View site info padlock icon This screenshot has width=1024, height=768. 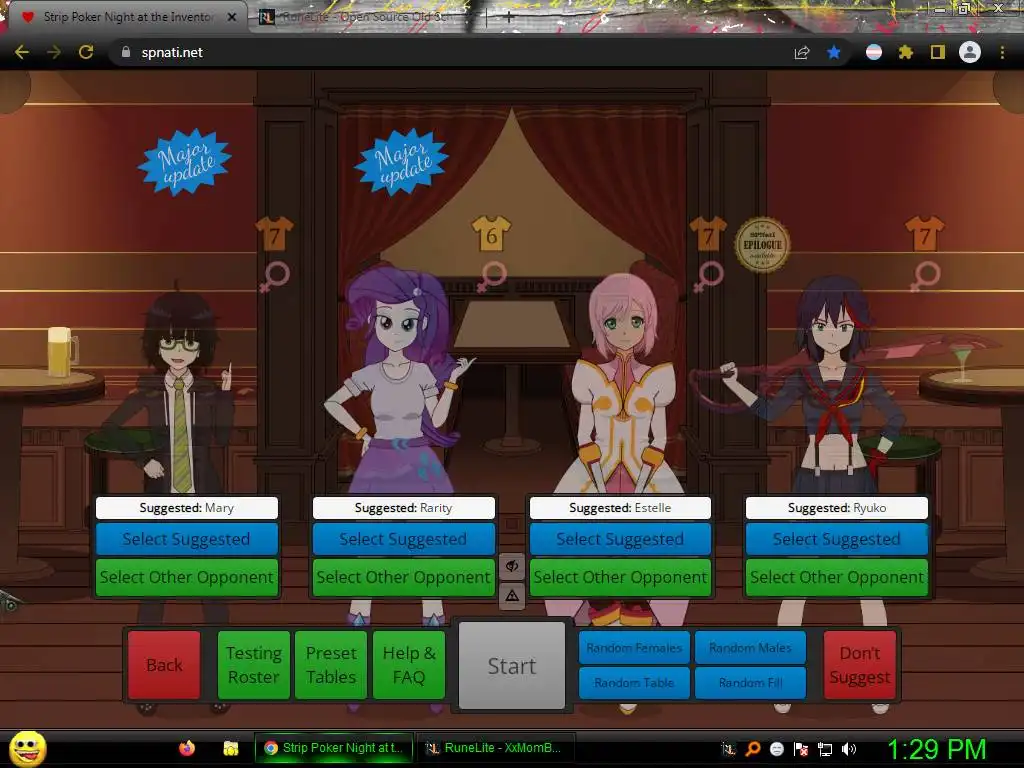tap(126, 52)
